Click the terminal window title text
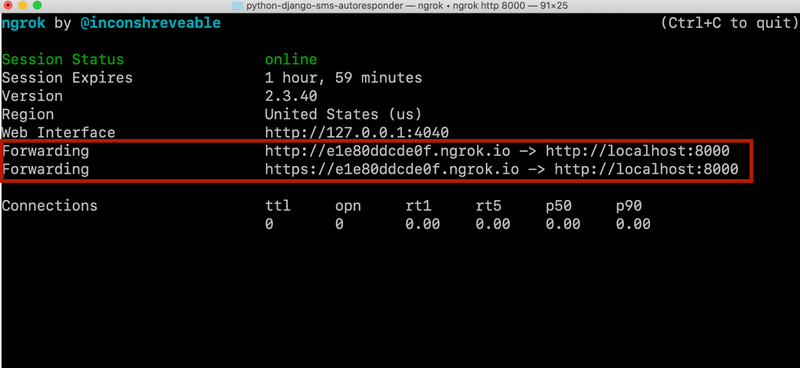This screenshot has width=800, height=368. pyautogui.click(x=407, y=6)
